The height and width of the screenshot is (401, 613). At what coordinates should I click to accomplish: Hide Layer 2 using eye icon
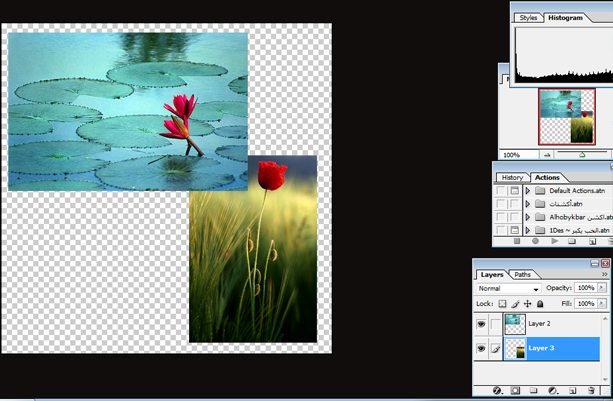point(482,323)
